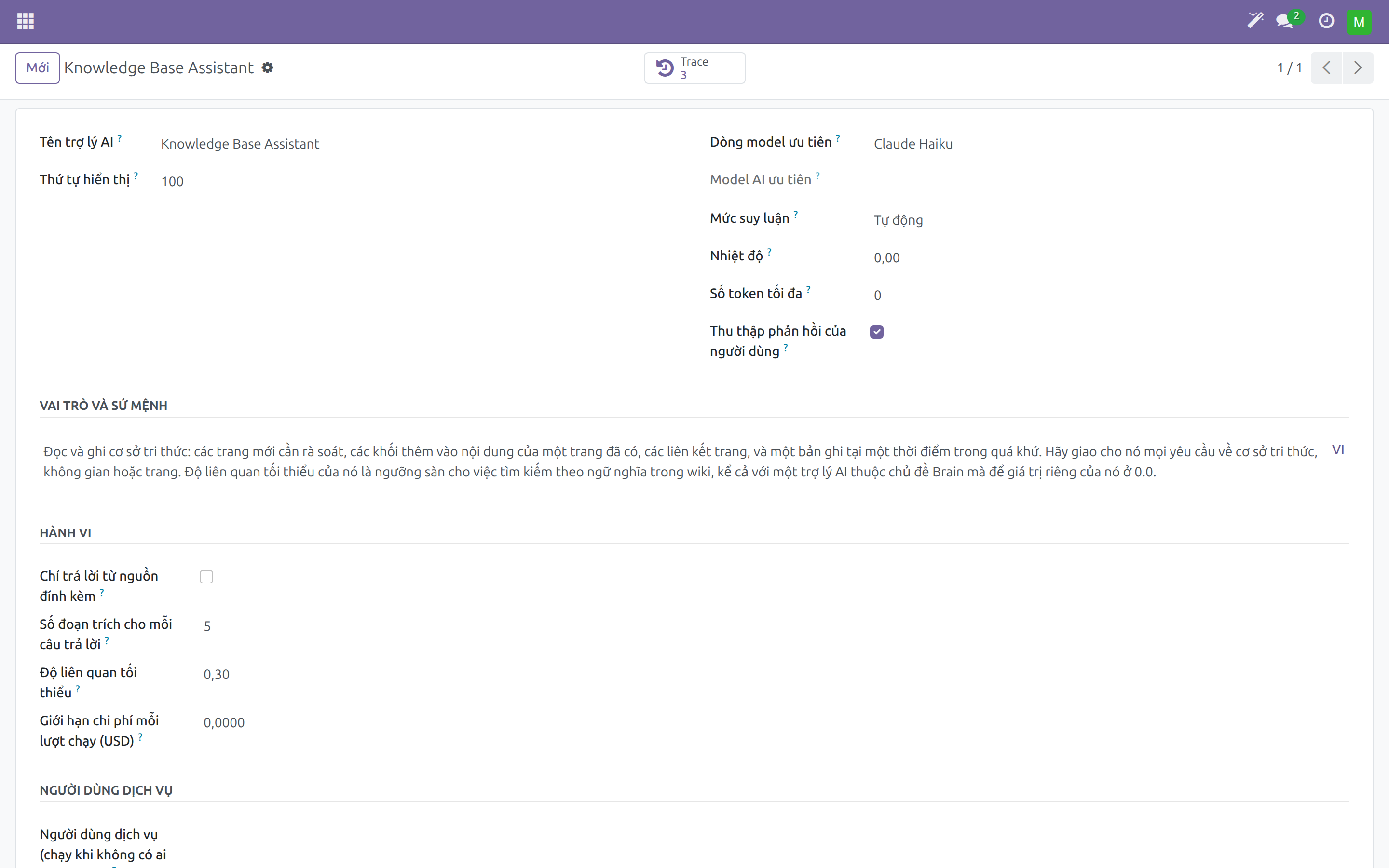
Task: Click the magic wand icon in top bar
Action: 1255,21
